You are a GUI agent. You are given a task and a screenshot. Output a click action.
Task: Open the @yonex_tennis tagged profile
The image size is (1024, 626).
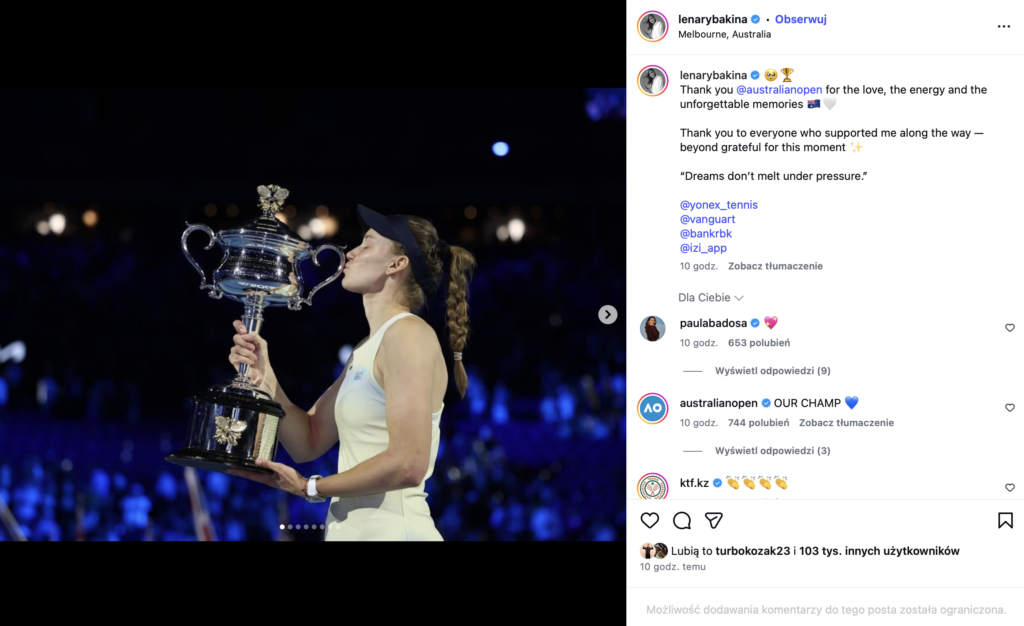click(x=718, y=205)
